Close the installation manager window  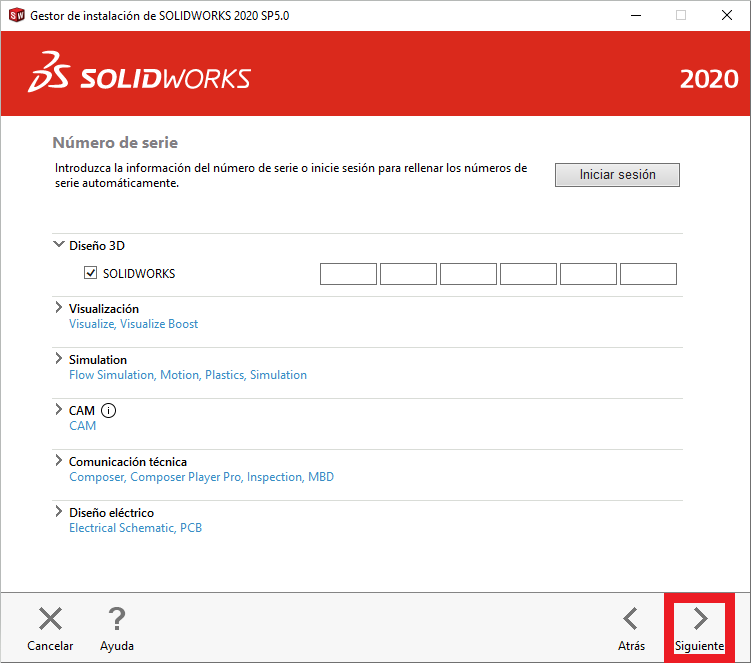[727, 15]
